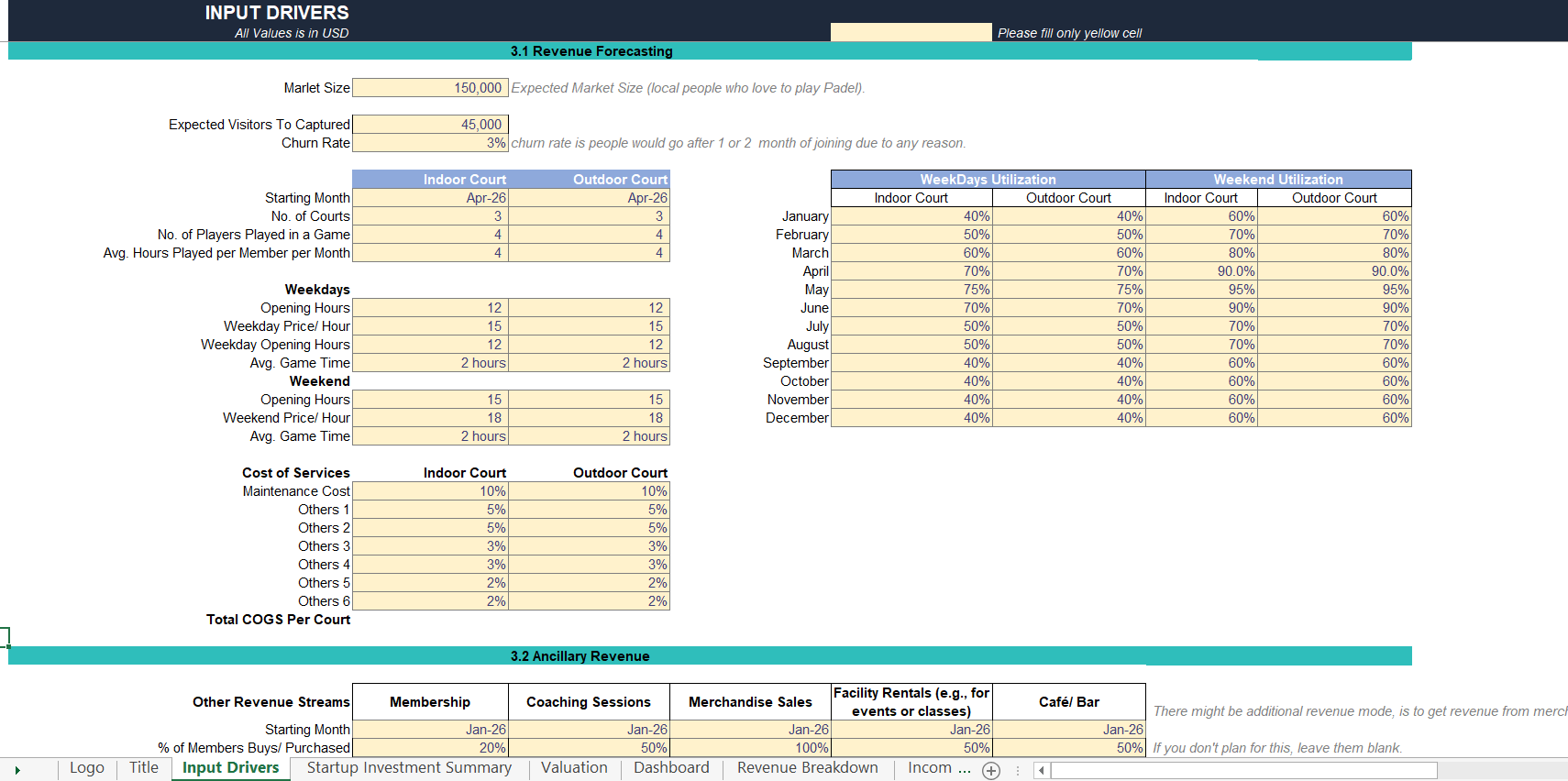The height and width of the screenshot is (781, 1568).
Task: Add a new sheet with plus icon
Action: (x=991, y=771)
